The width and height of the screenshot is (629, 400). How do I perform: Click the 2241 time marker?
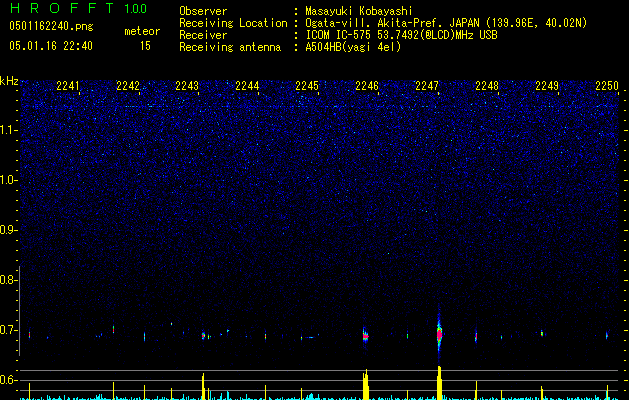pos(67,86)
